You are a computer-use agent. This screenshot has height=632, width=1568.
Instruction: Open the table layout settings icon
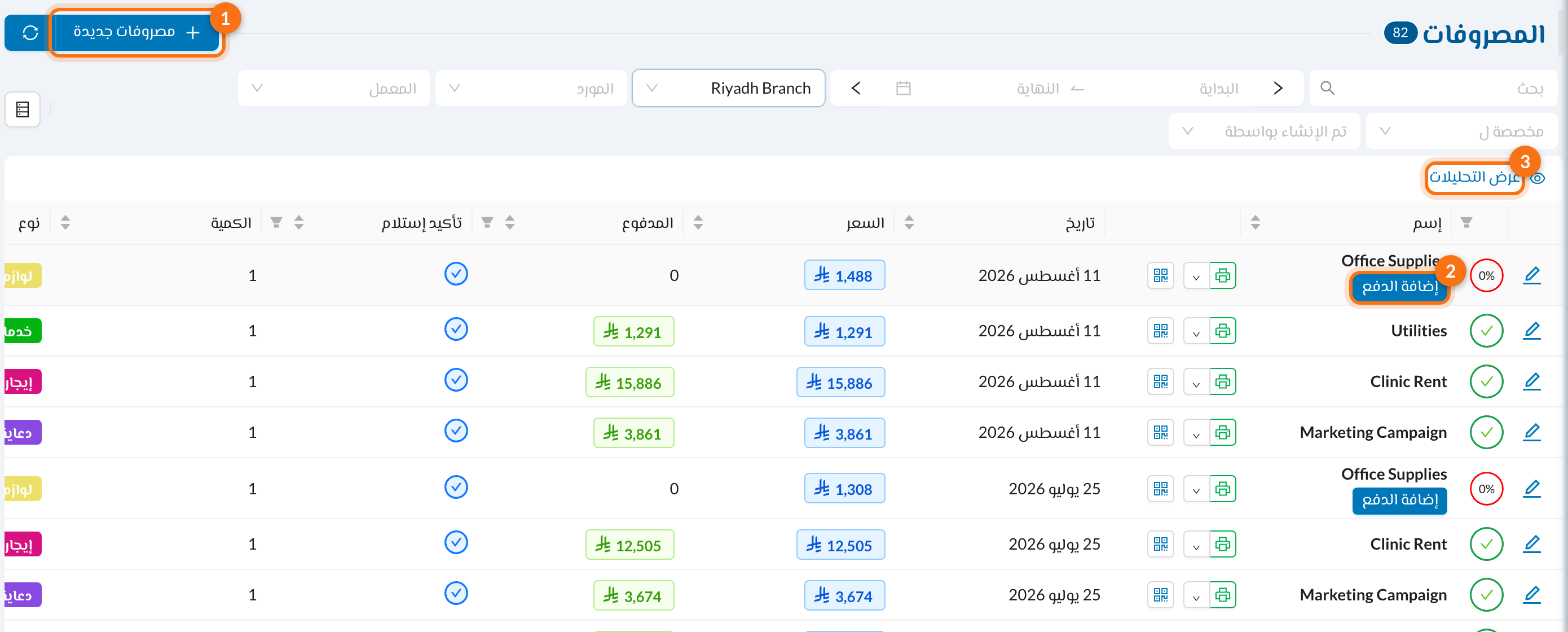(23, 109)
